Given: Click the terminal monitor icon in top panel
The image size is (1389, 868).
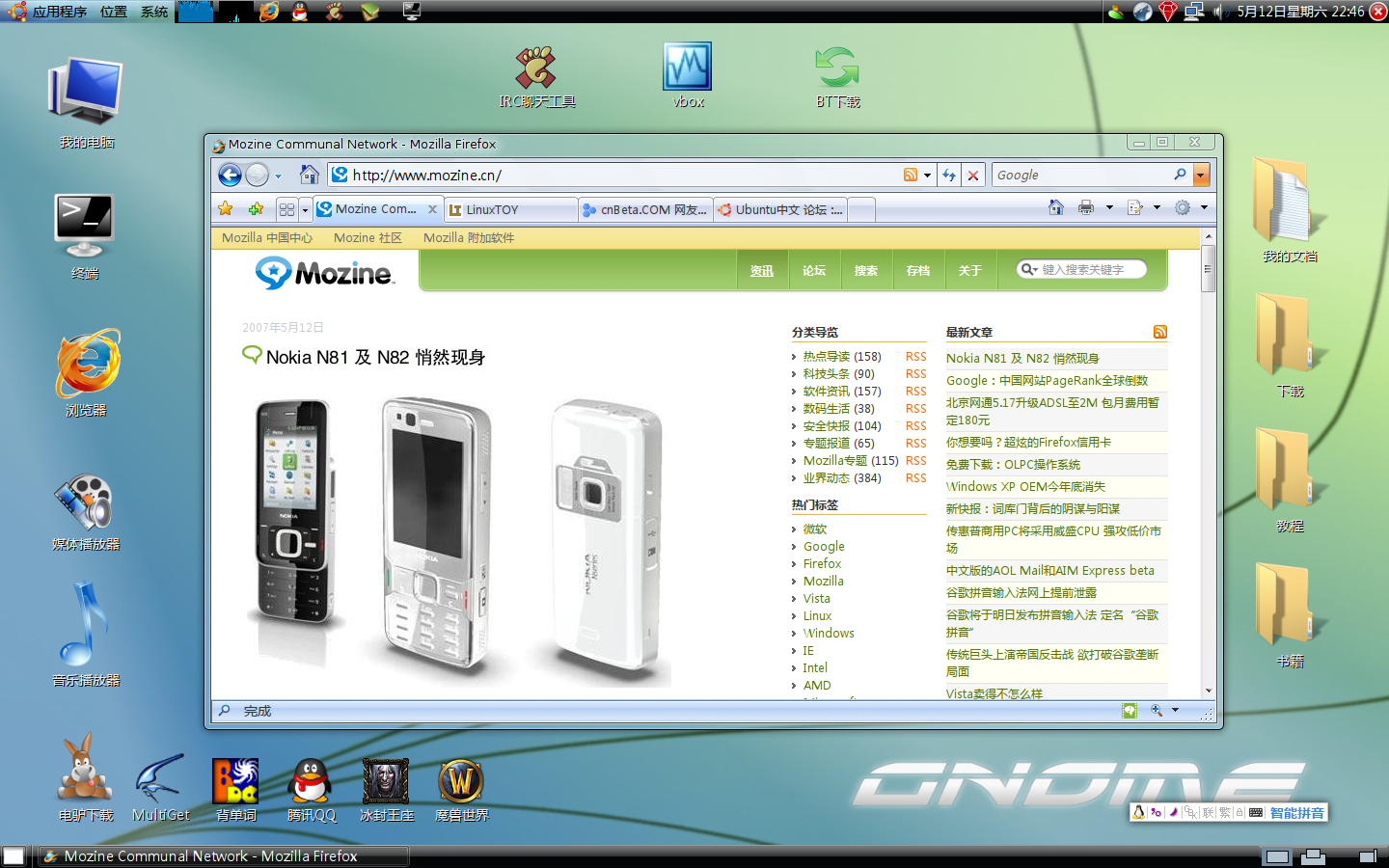Looking at the screenshot, I should click(412, 12).
